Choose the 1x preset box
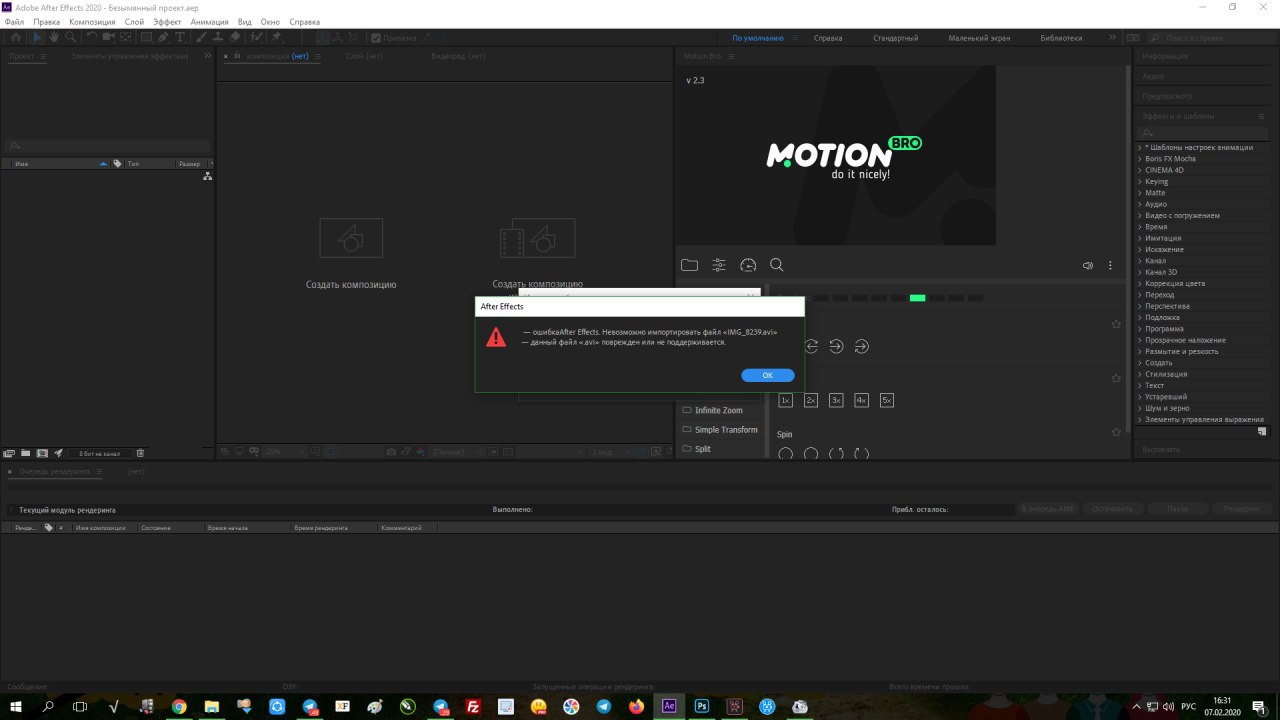The width and height of the screenshot is (1280, 720). [785, 400]
